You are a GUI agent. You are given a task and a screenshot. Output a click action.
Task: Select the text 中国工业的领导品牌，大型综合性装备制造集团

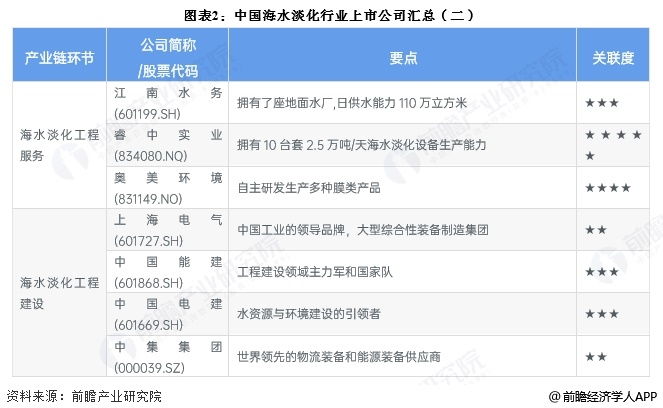click(363, 230)
